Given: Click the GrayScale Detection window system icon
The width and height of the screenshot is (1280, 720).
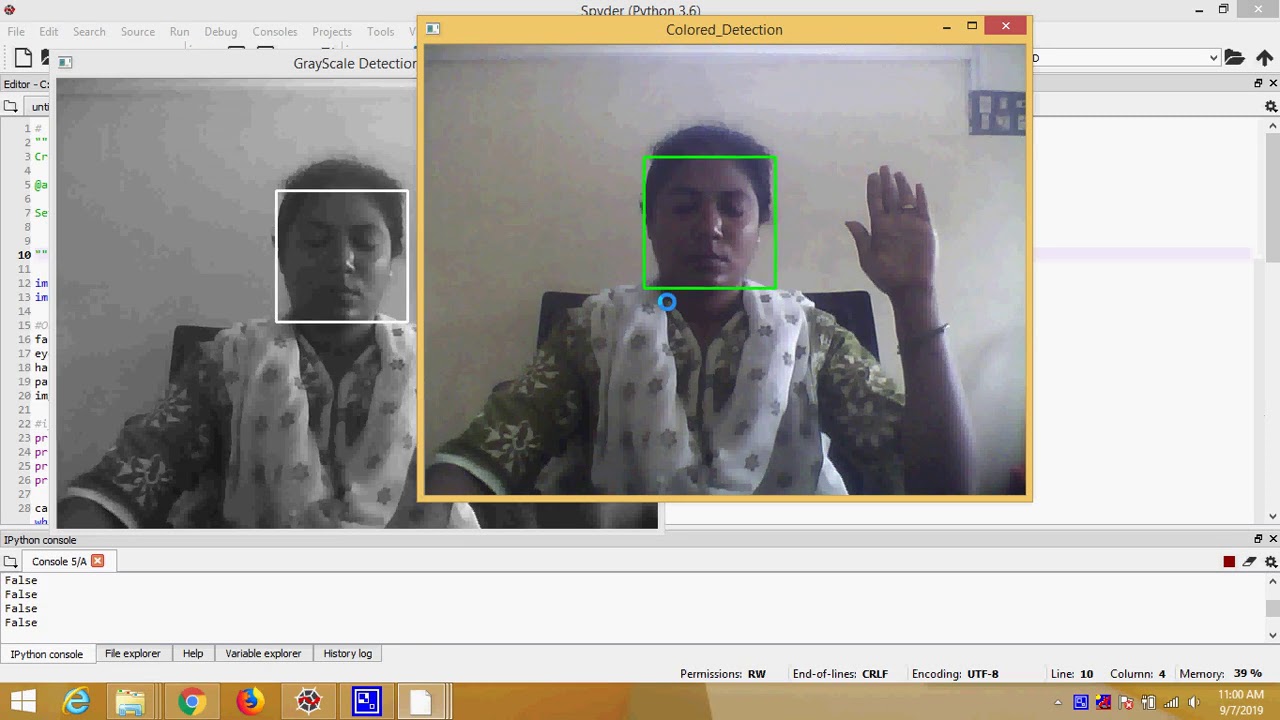Looking at the screenshot, I should click(x=65, y=62).
